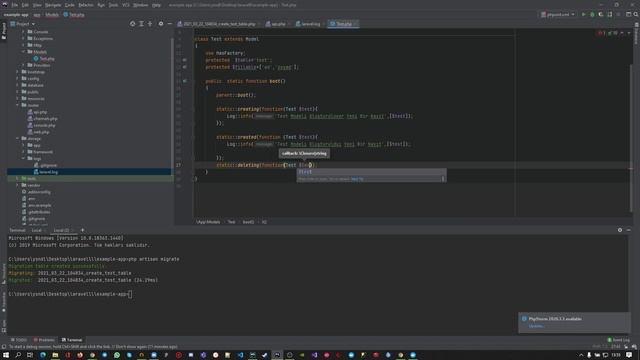Viewport: 640px width, 360px height.
Task: Hide the terminal panel with minus icon
Action: pos(629,230)
